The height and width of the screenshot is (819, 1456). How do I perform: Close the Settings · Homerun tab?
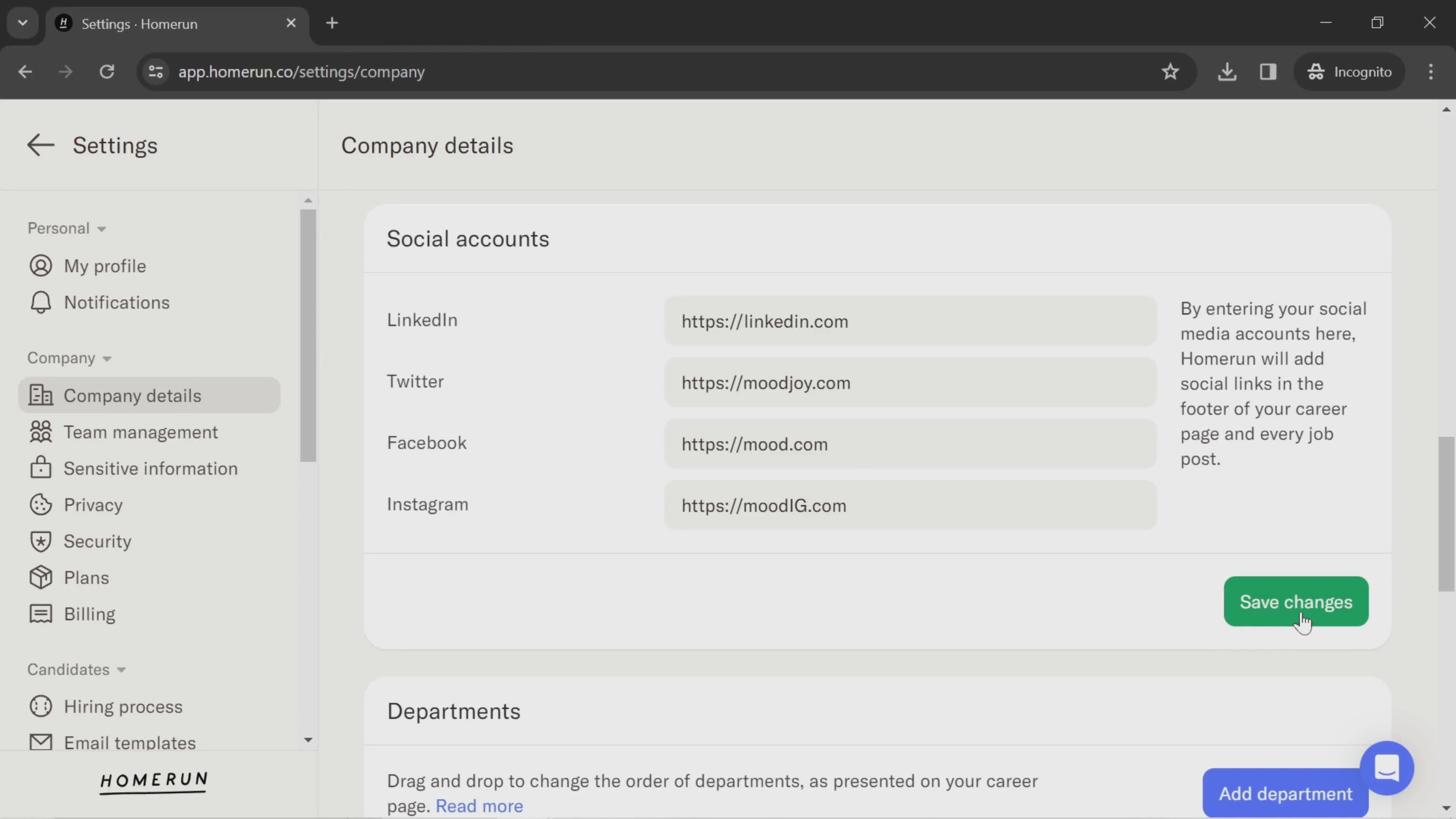coord(291,23)
